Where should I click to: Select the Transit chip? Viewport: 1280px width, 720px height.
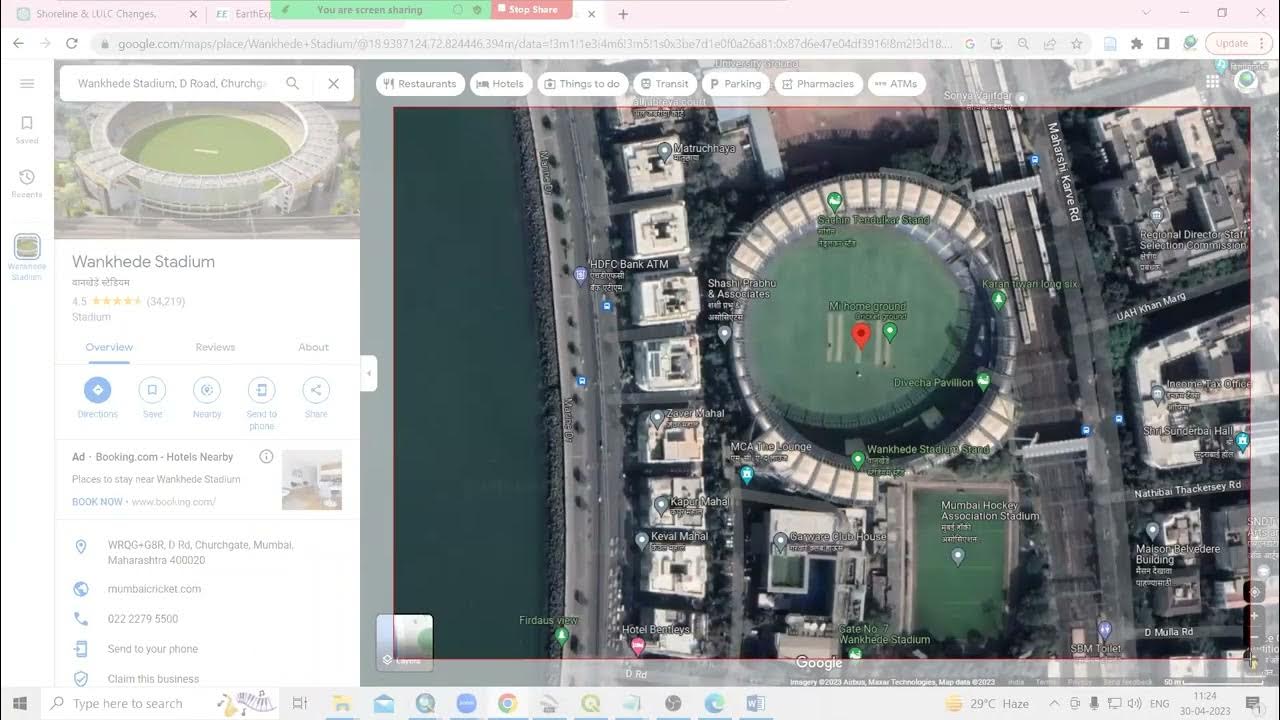point(665,84)
